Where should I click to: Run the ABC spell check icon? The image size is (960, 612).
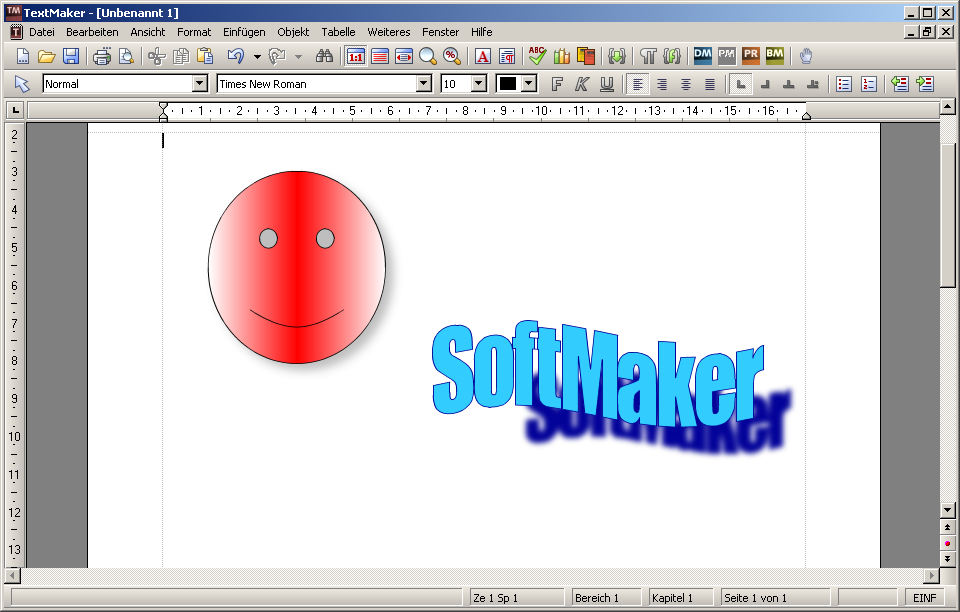point(537,56)
